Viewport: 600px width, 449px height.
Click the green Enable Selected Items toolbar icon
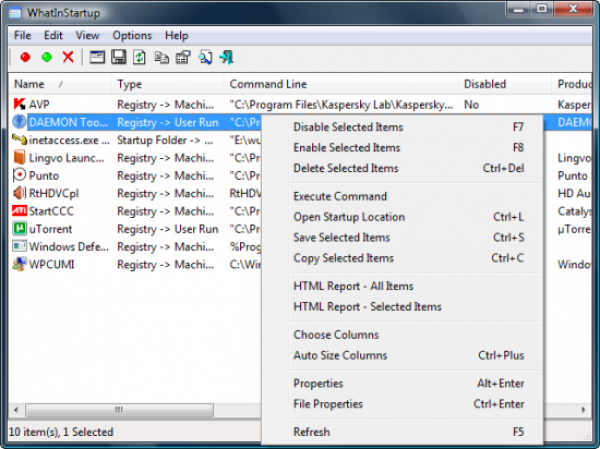(x=46, y=57)
